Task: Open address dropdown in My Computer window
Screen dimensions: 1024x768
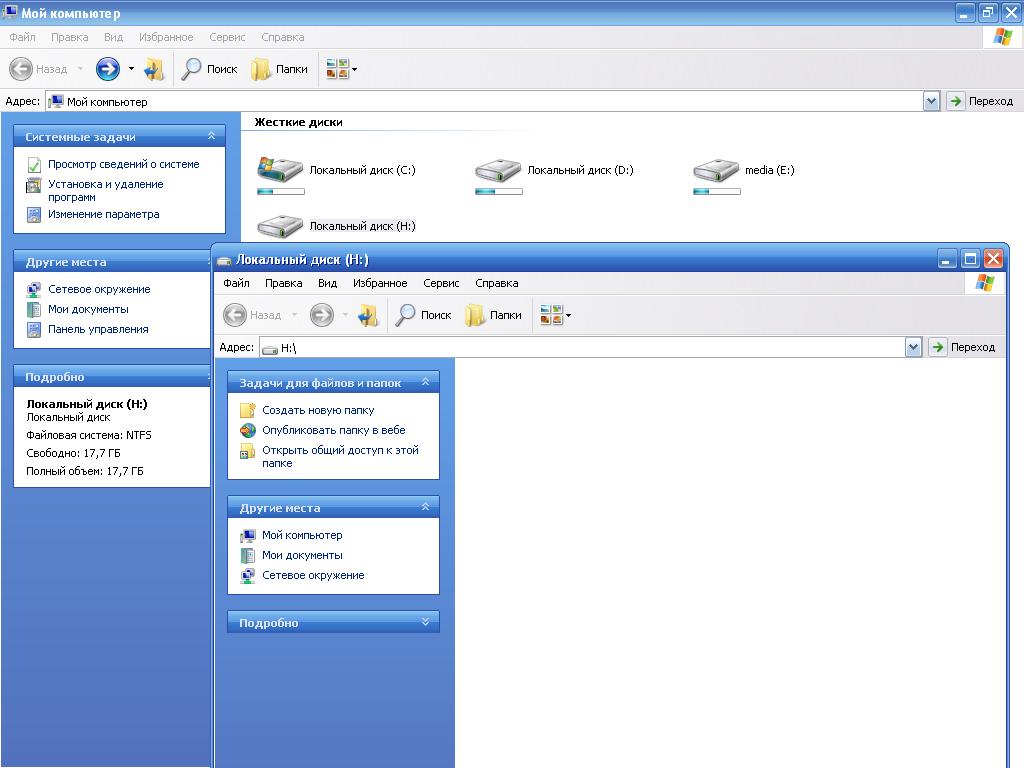Action: (x=931, y=101)
